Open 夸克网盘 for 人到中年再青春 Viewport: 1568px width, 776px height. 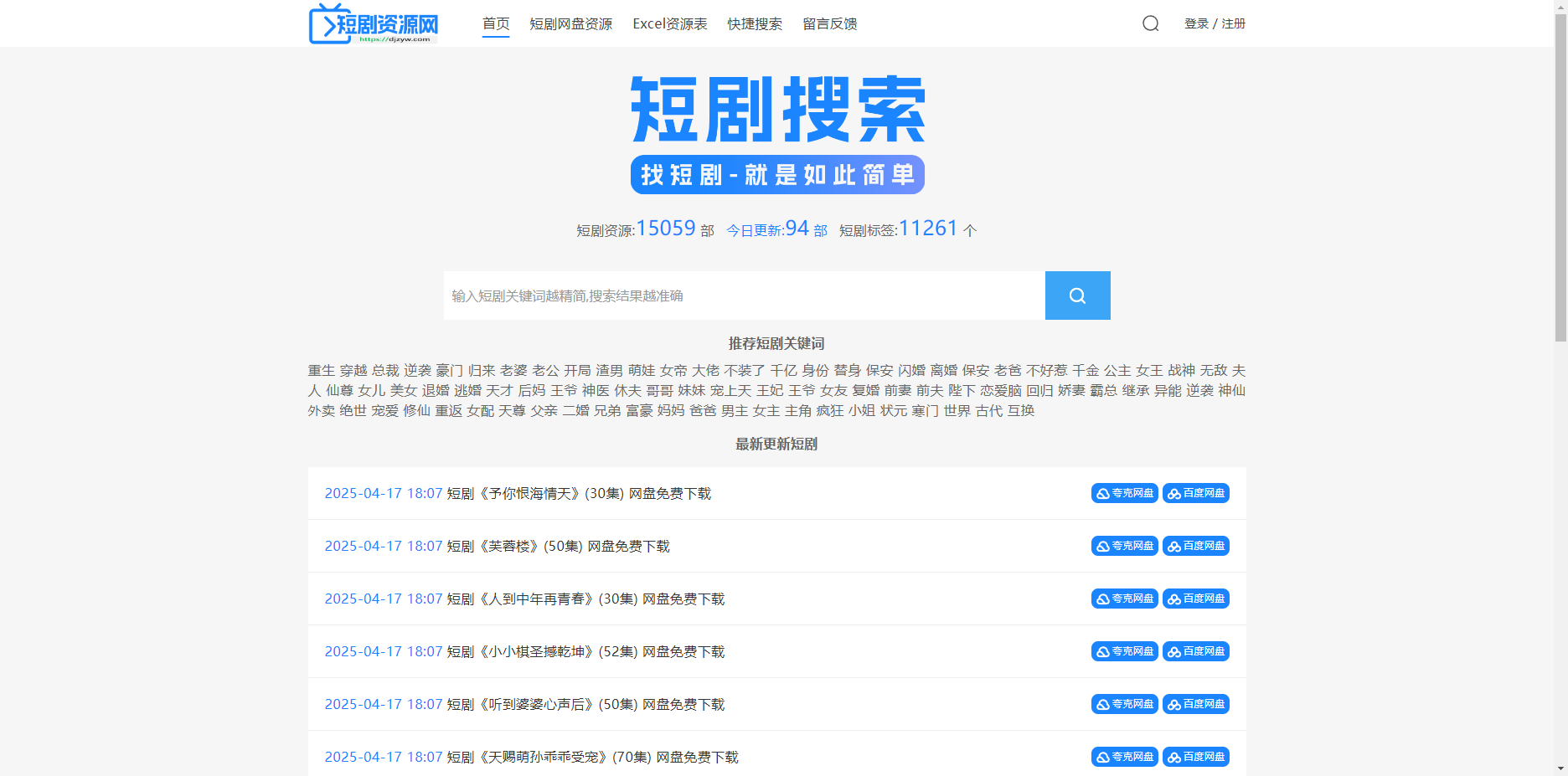pos(1124,599)
